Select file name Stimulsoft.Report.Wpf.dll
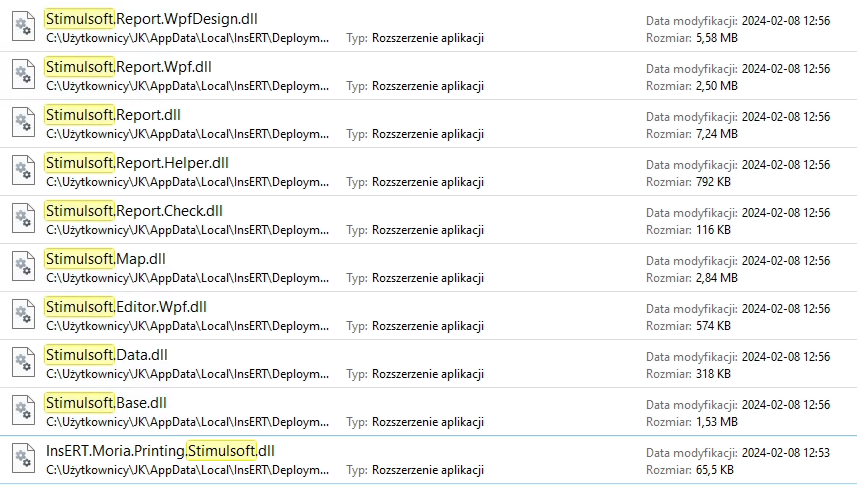 pyautogui.click(x=128, y=67)
